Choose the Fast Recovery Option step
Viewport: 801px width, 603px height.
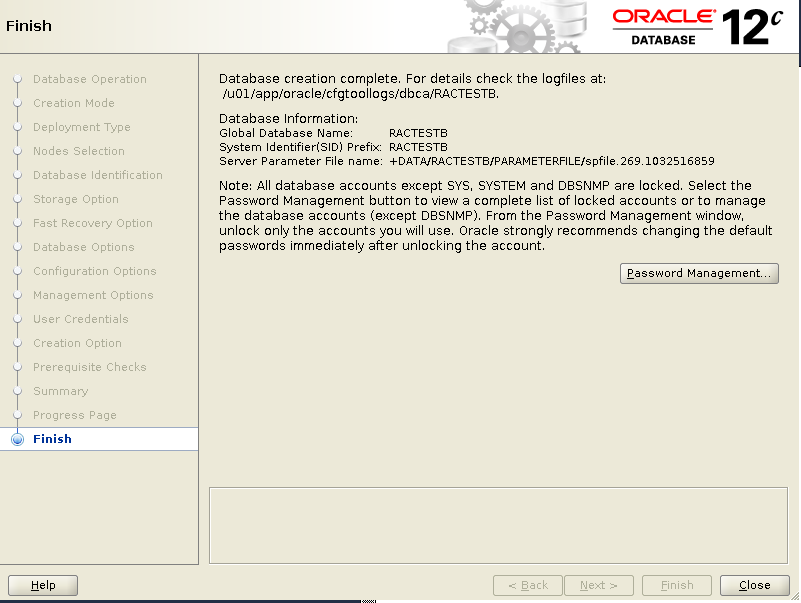[92, 223]
